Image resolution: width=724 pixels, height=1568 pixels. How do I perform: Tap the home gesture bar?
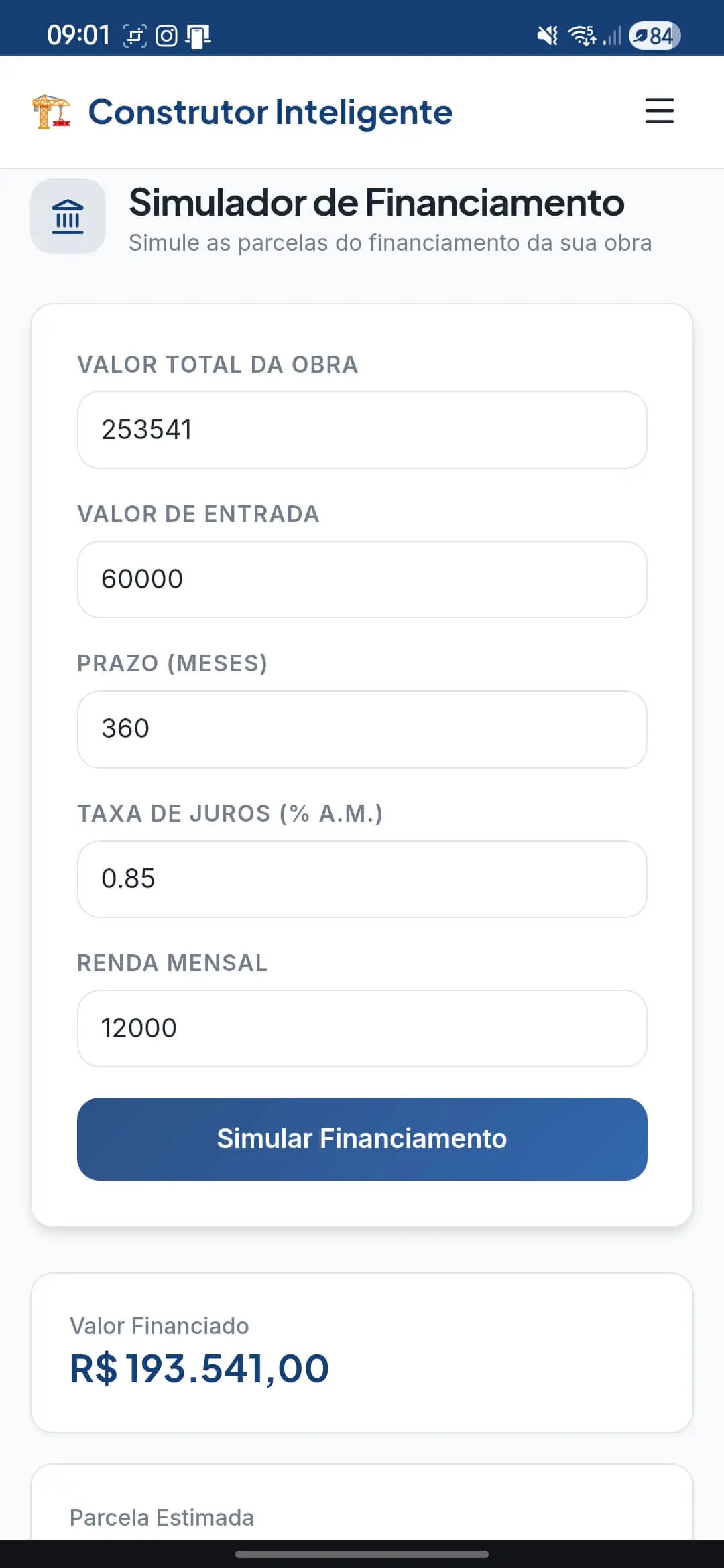pyautogui.click(x=362, y=1554)
